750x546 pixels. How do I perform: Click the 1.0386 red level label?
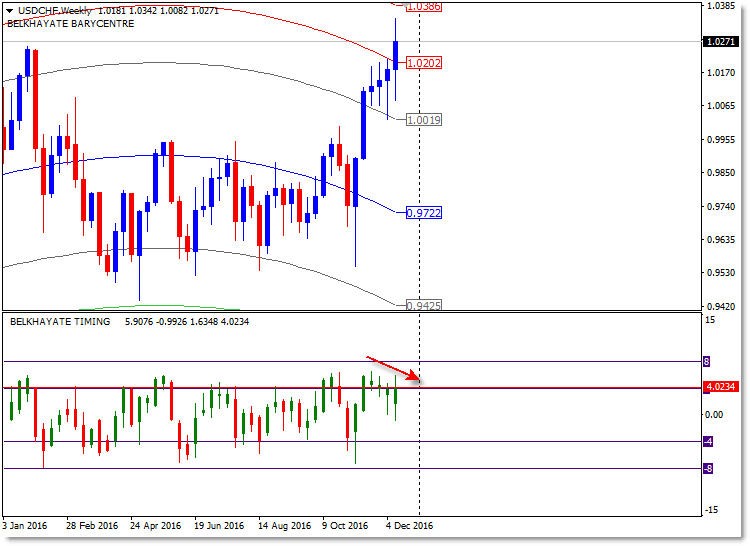[423, 7]
